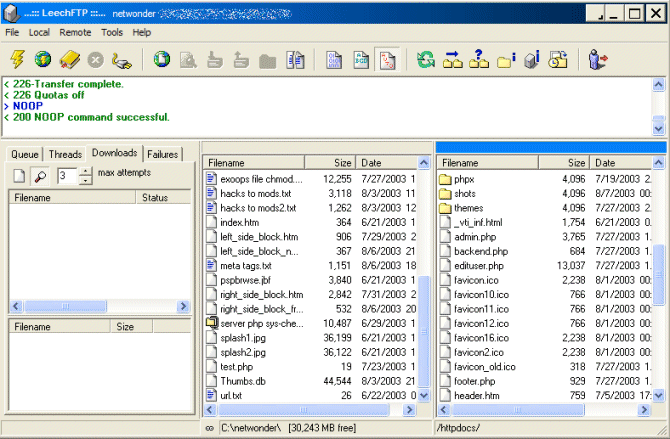Increase max attempts with up arrow
The width and height of the screenshot is (670, 439).
tap(85, 171)
